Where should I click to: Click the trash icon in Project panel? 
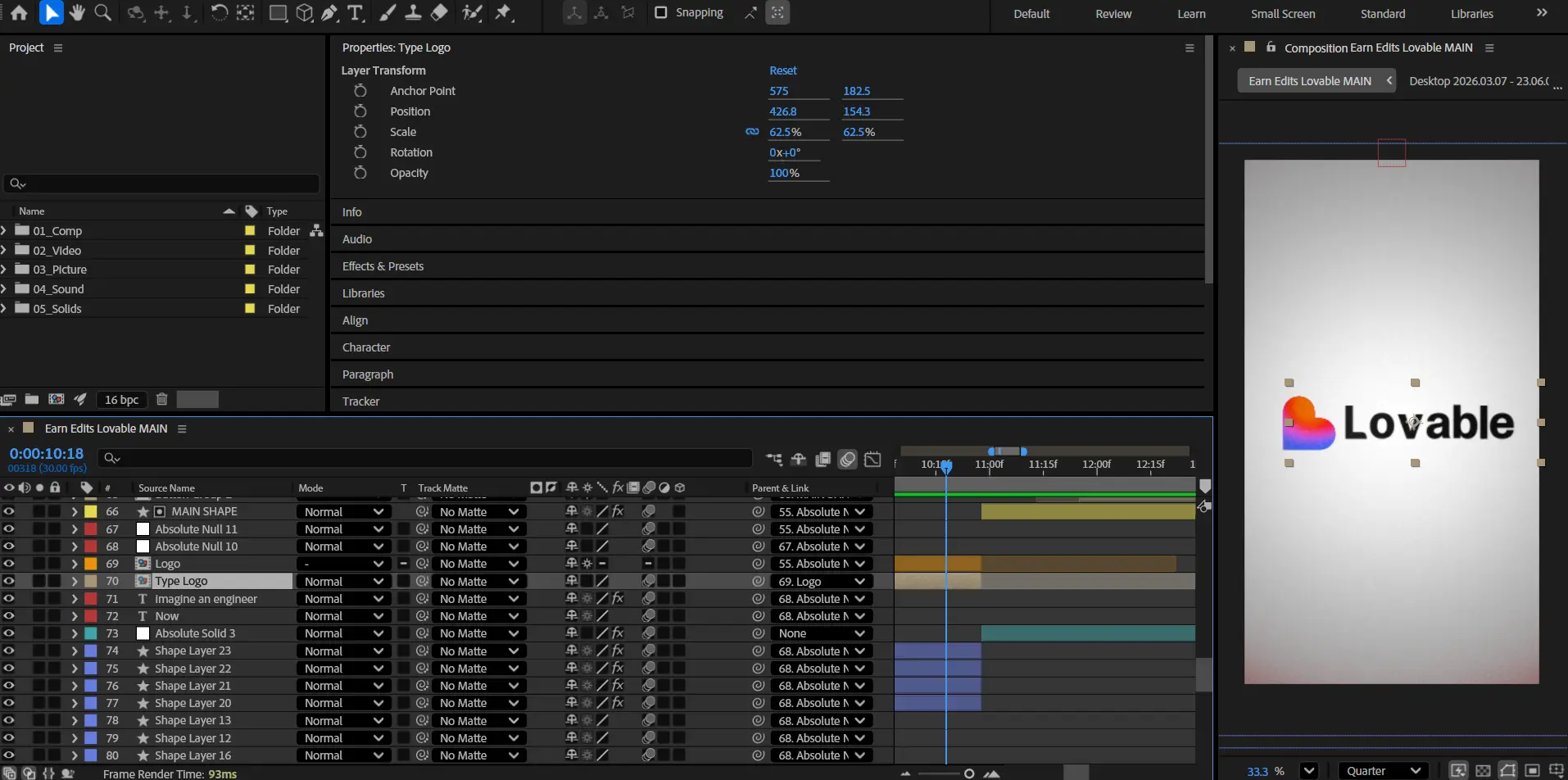pos(162,399)
